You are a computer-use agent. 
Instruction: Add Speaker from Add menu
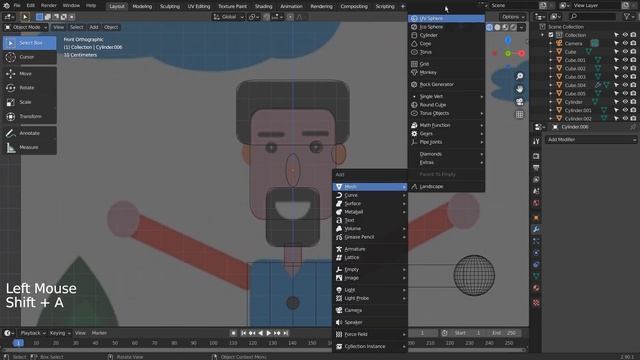pyautogui.click(x=370, y=322)
